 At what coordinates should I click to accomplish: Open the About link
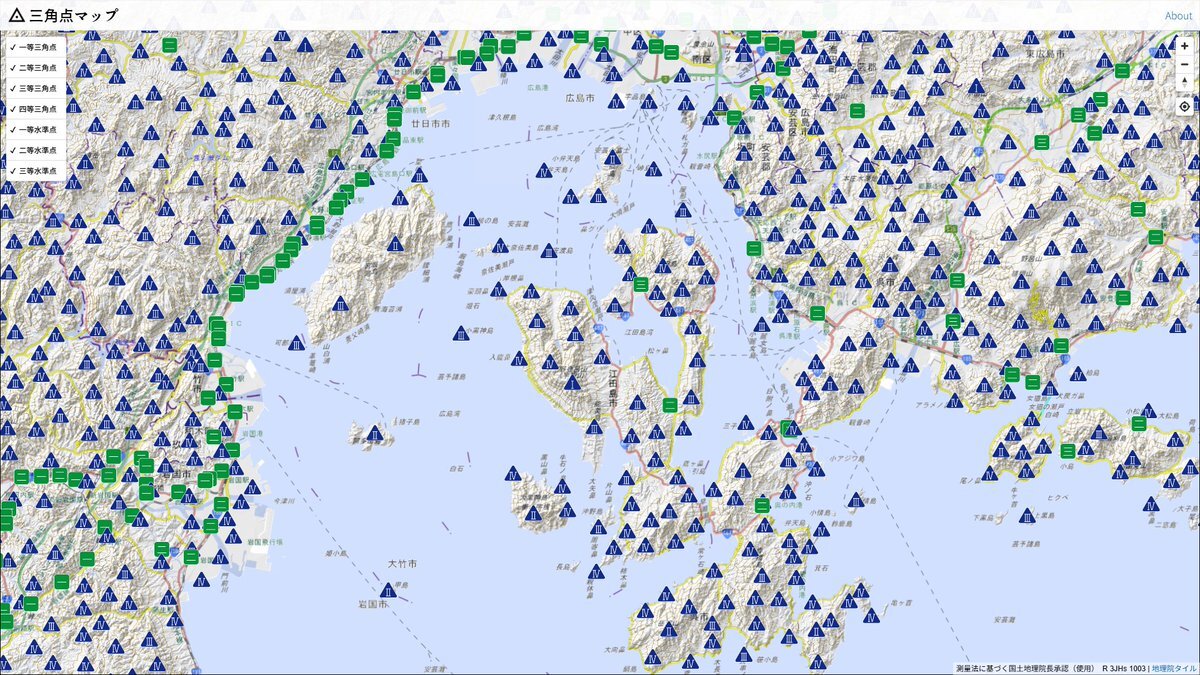coord(1178,16)
